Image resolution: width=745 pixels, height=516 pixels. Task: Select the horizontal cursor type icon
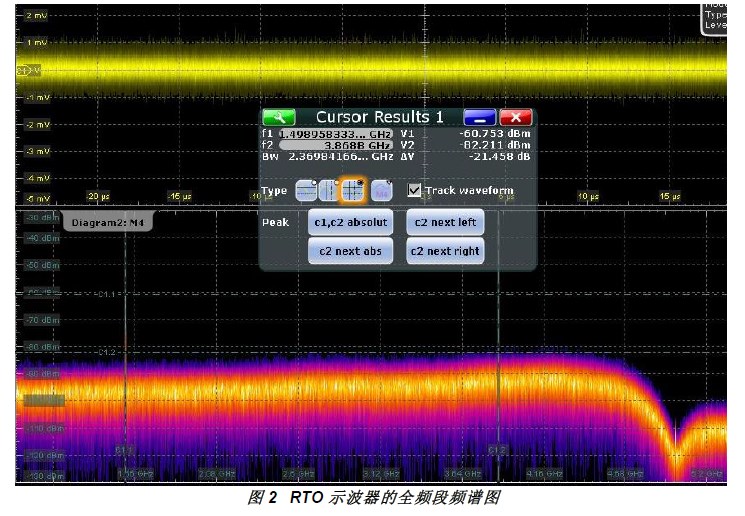coord(306,190)
